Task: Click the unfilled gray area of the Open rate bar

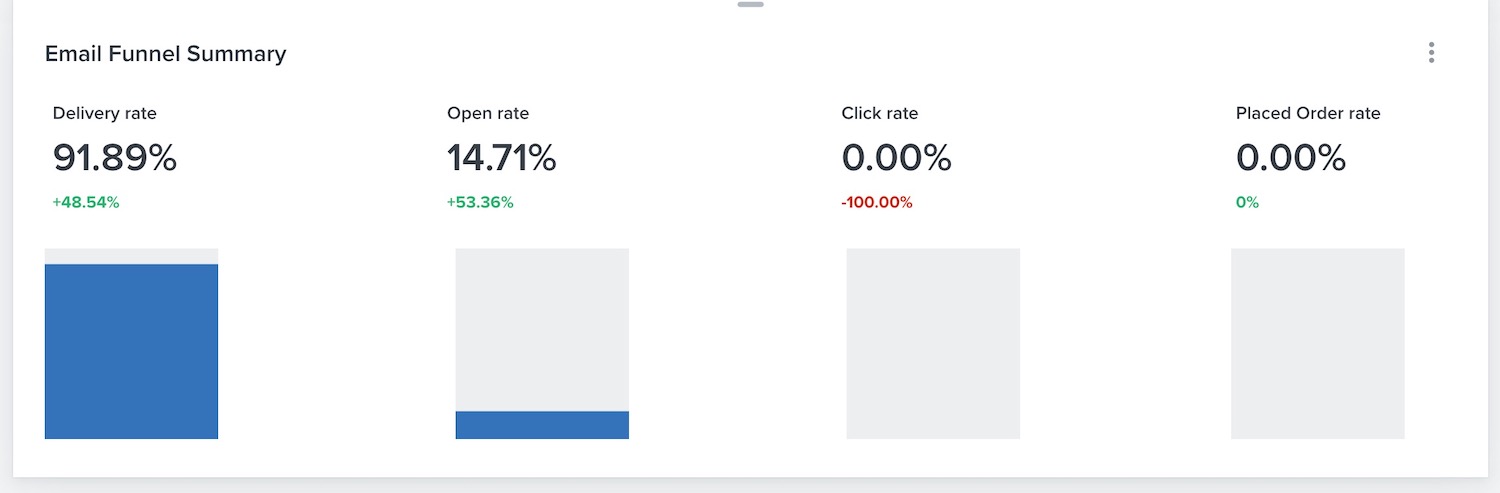Action: coord(542,329)
